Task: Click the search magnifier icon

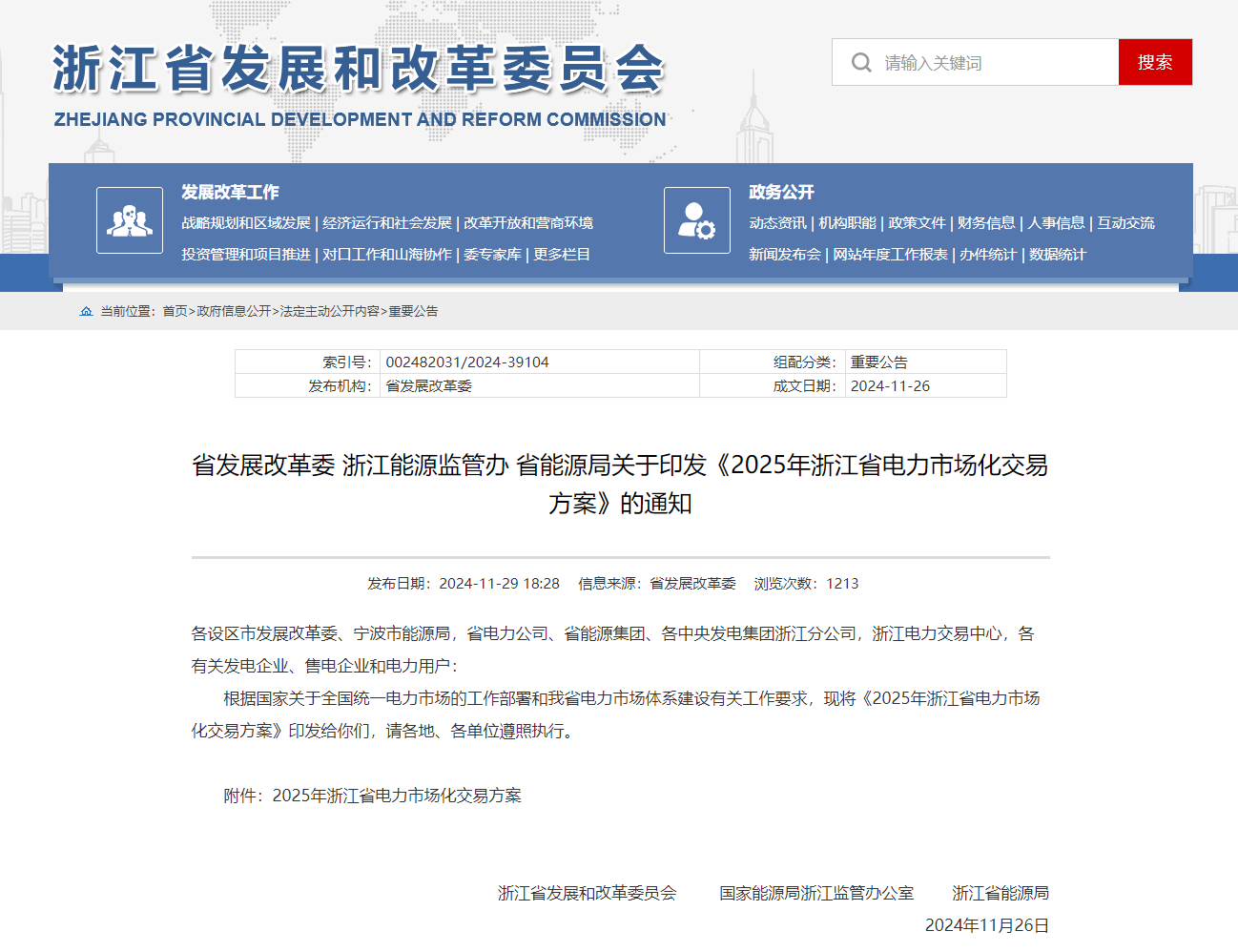Action: (861, 61)
